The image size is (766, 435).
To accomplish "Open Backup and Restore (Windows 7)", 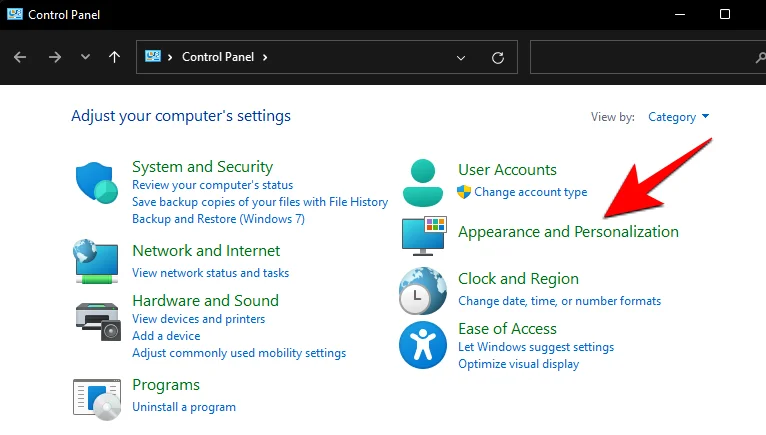I will pos(218,218).
